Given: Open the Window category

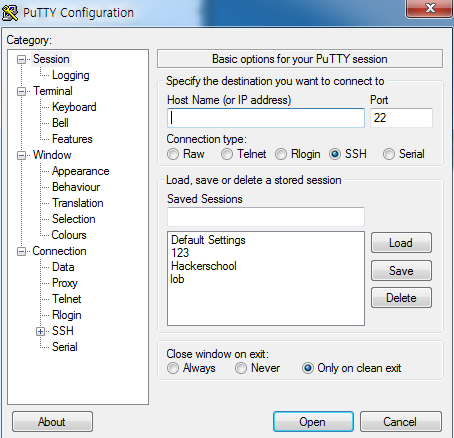Looking at the screenshot, I should pyautogui.click(x=52, y=155).
